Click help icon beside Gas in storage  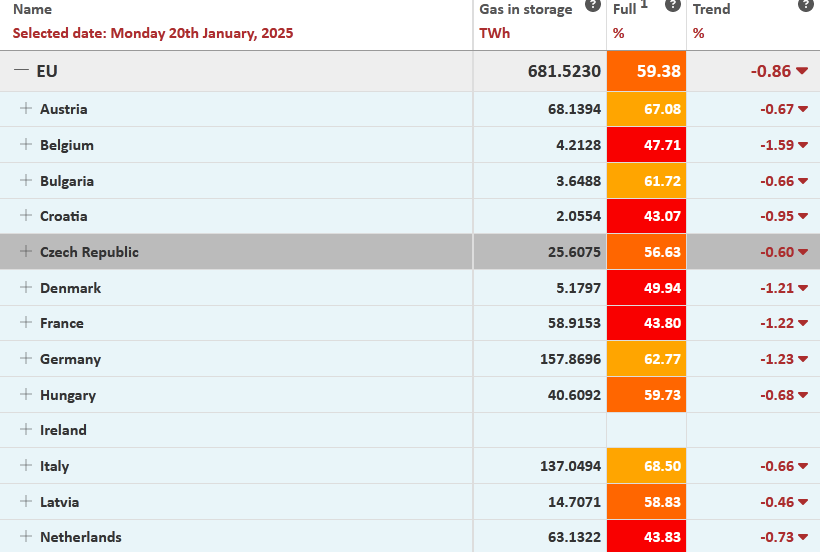[x=593, y=6]
